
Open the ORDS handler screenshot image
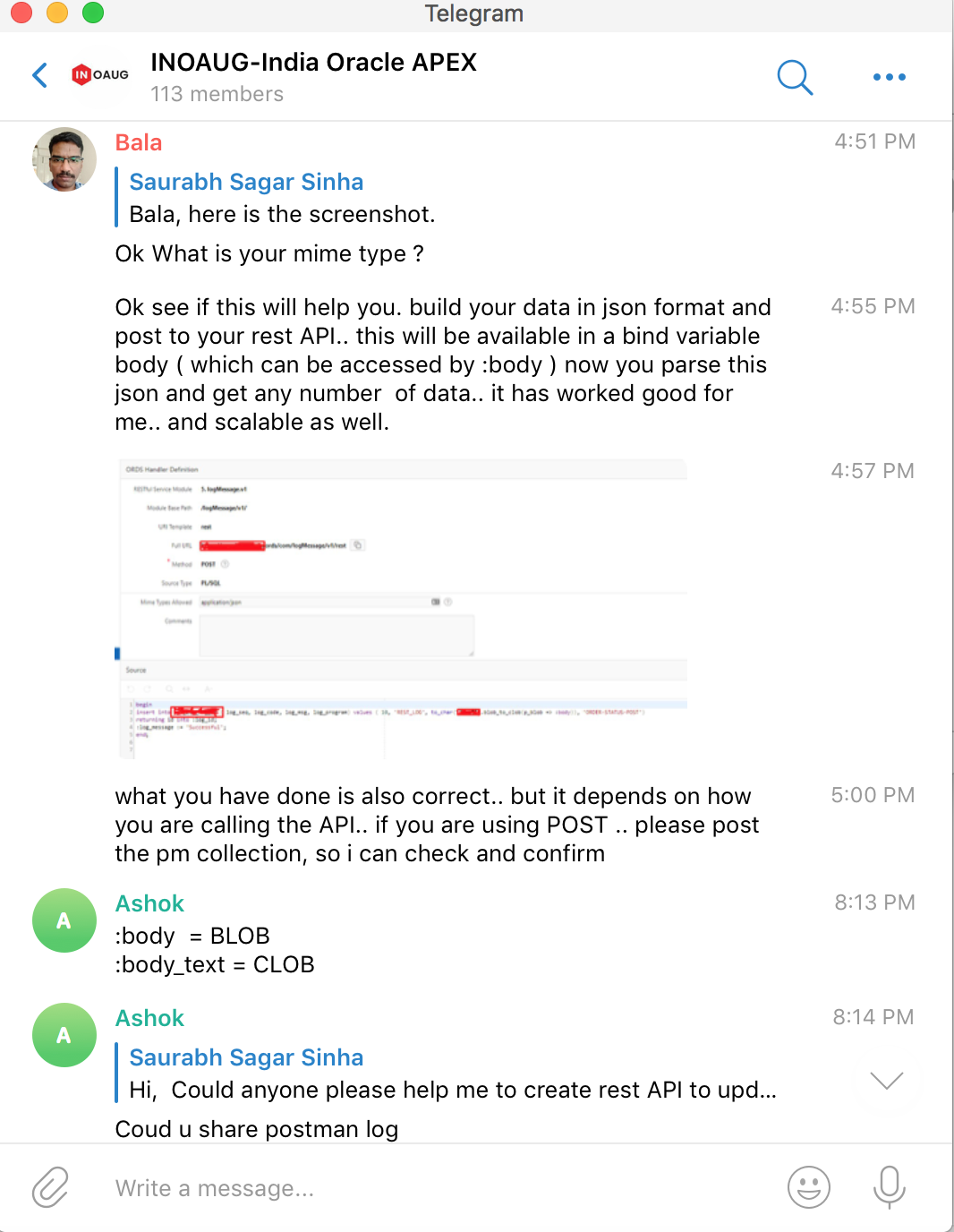pos(403,609)
